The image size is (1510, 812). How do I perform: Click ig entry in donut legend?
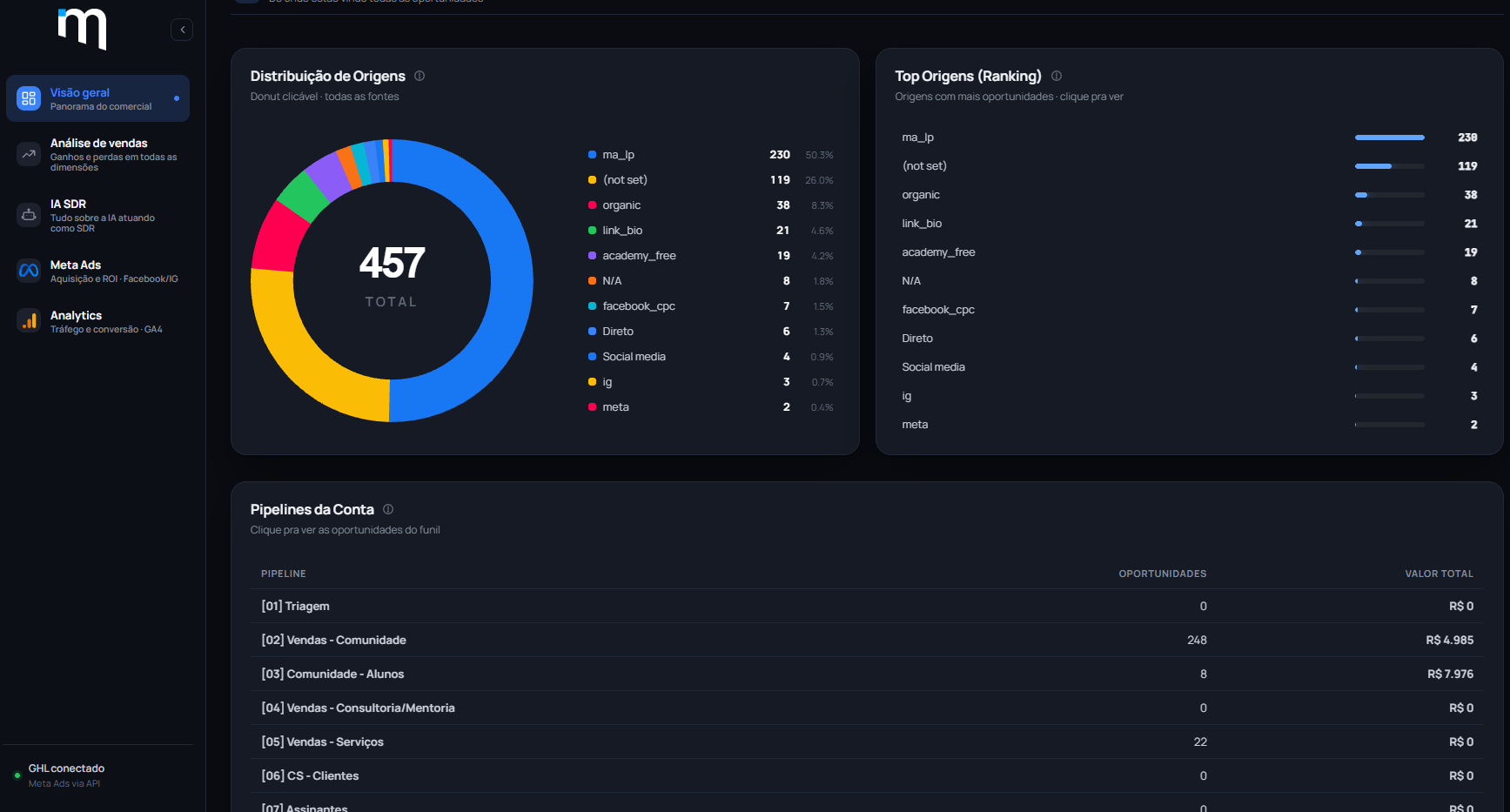point(711,382)
